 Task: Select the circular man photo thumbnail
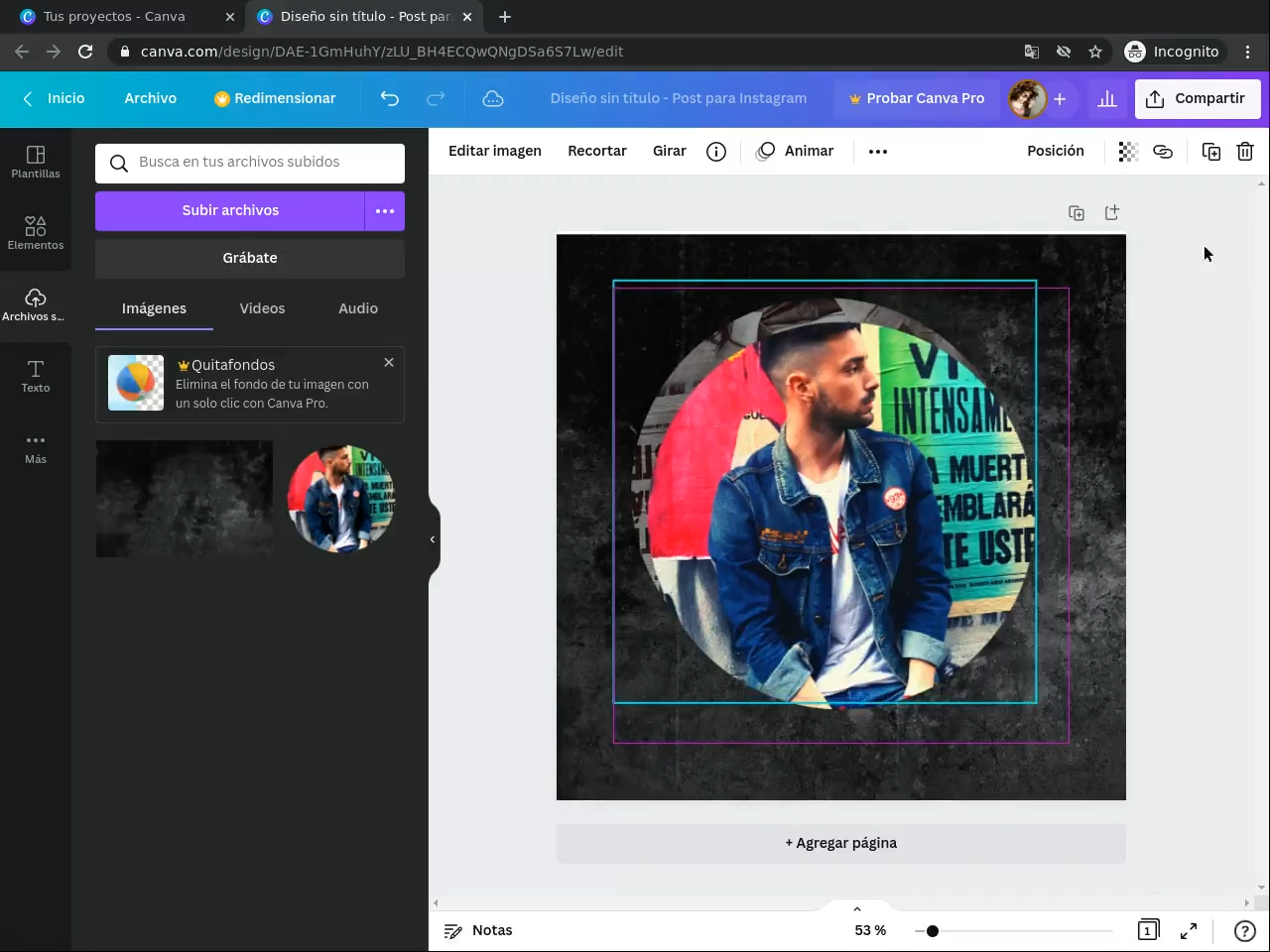[341, 499]
